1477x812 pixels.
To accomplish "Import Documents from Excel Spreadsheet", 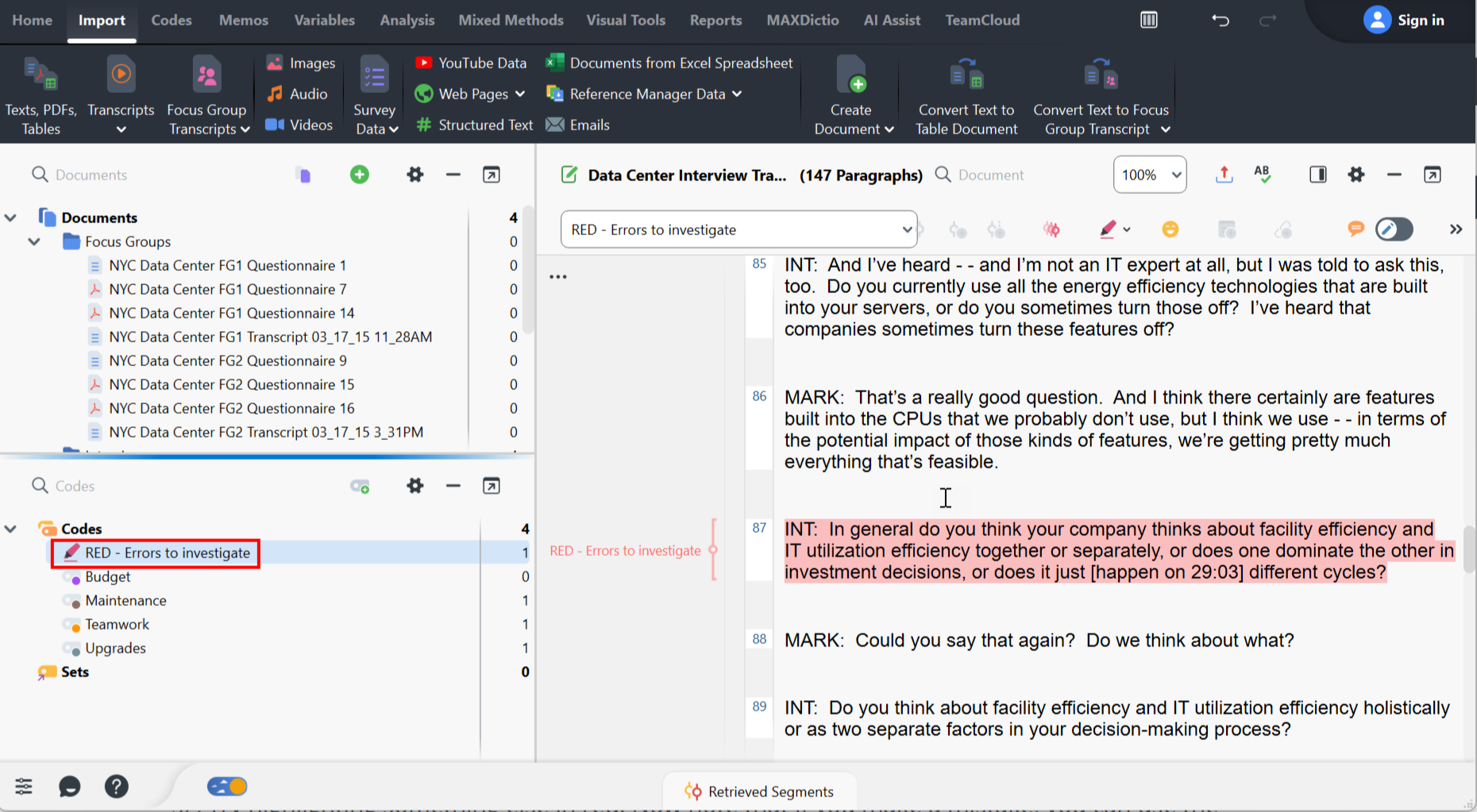I will pos(669,63).
